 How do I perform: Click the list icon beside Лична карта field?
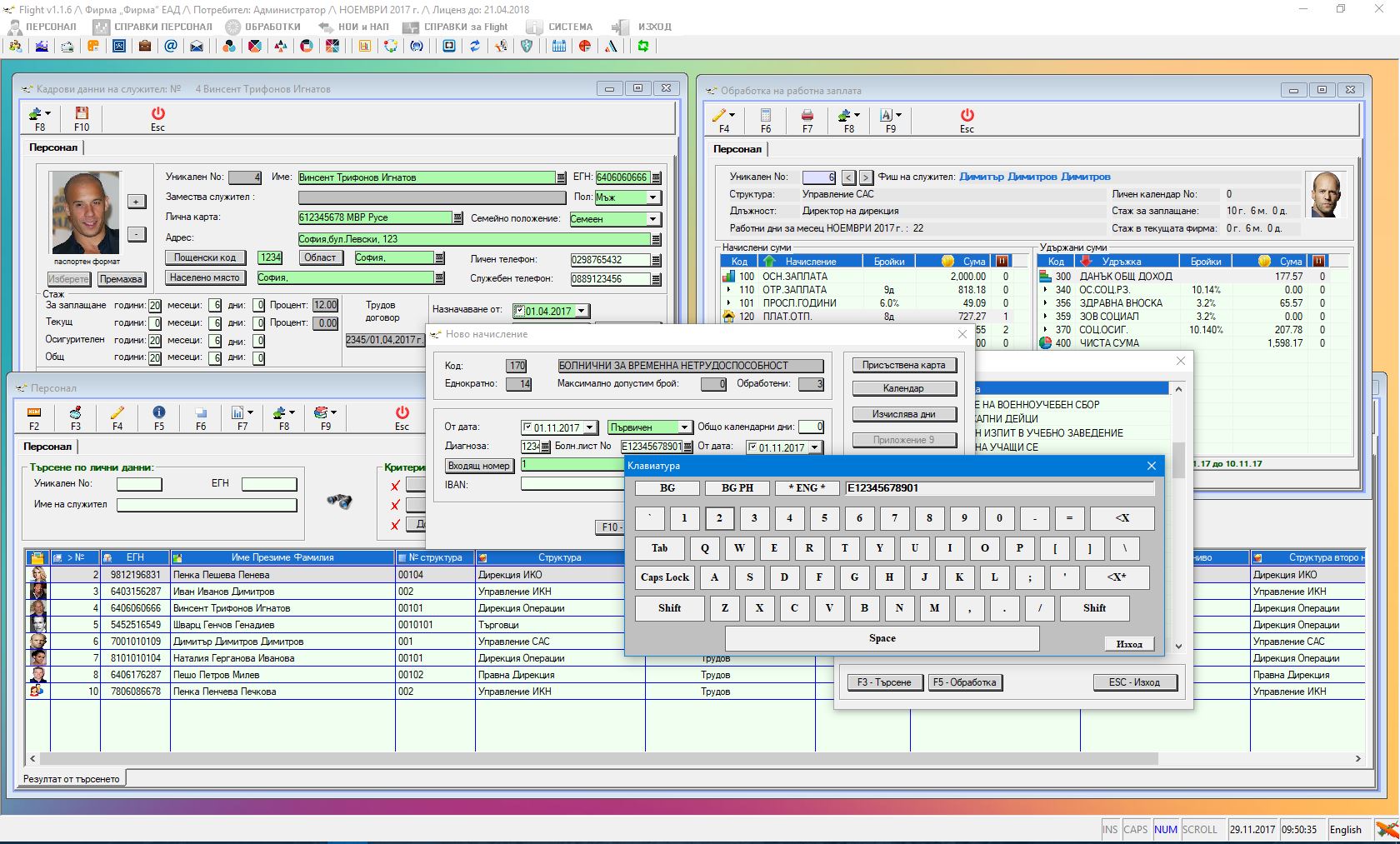point(457,217)
